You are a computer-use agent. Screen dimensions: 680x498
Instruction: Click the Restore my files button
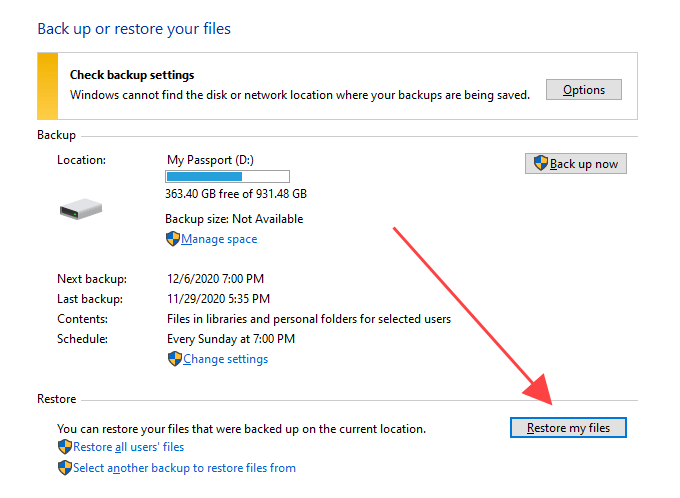[568, 428]
